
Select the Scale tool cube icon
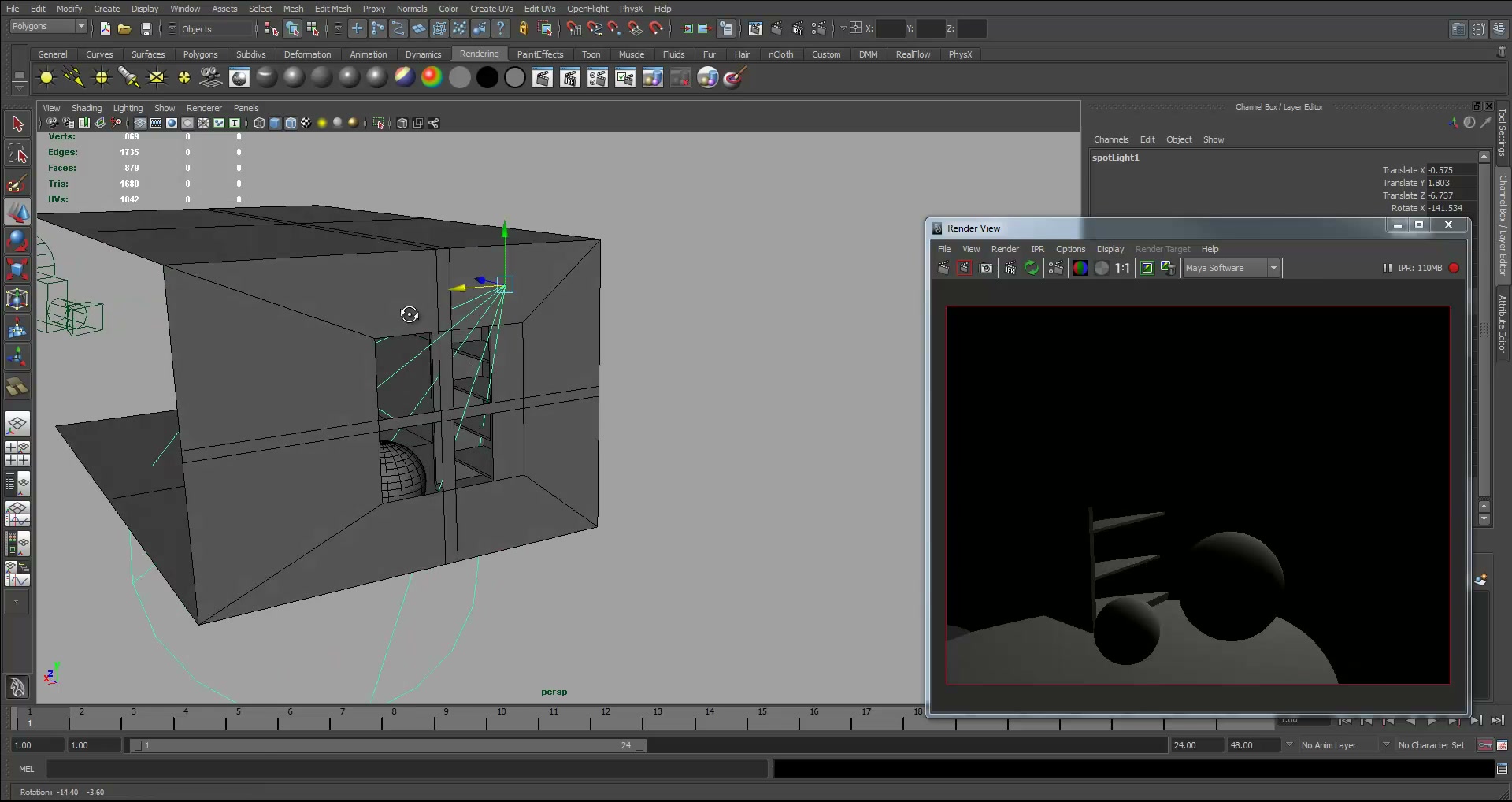tap(17, 269)
